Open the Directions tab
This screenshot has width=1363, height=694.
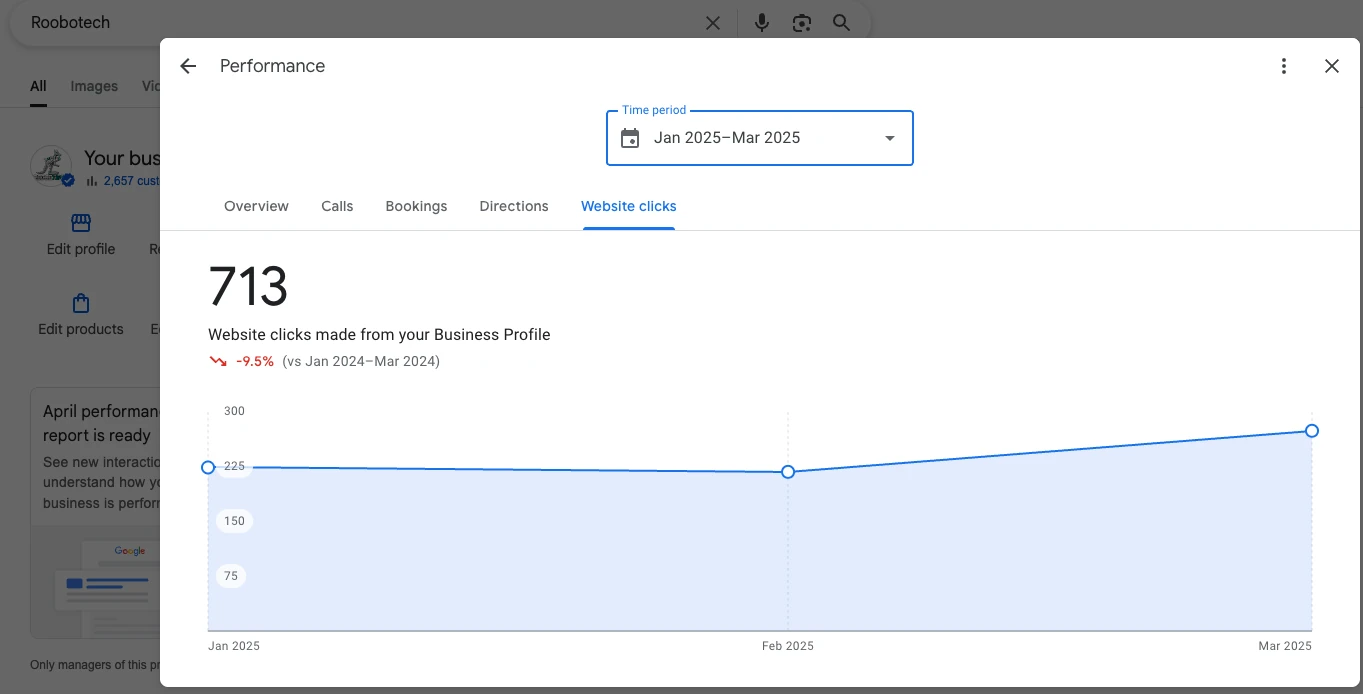[514, 206]
